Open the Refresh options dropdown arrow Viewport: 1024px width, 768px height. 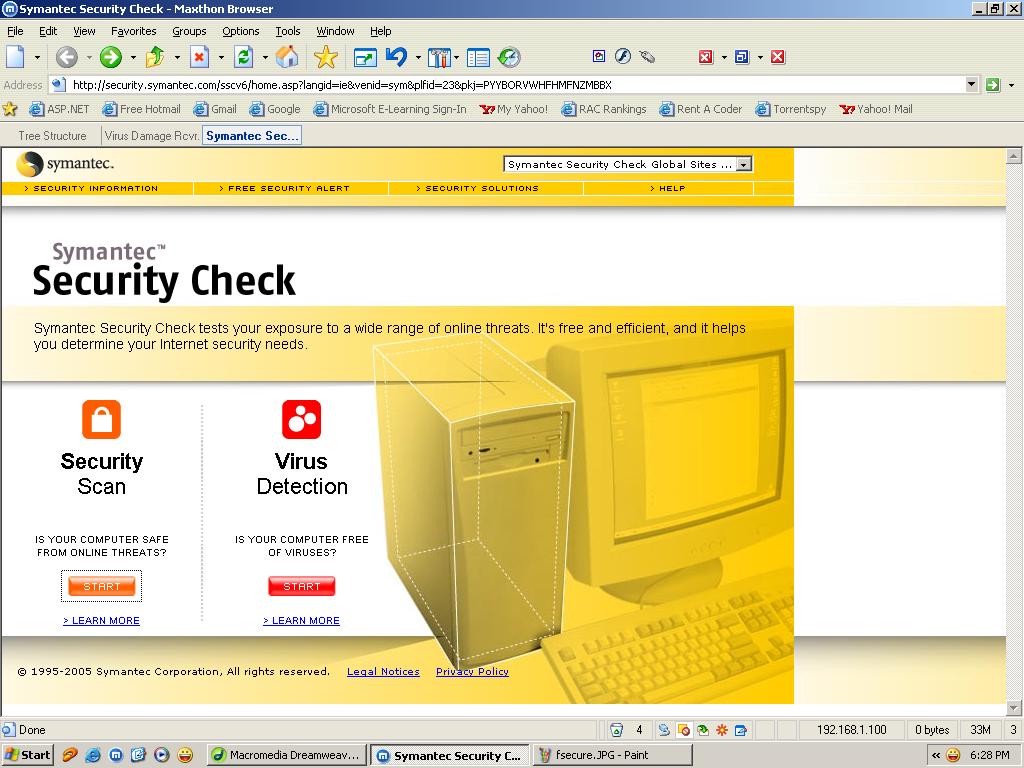click(265, 57)
